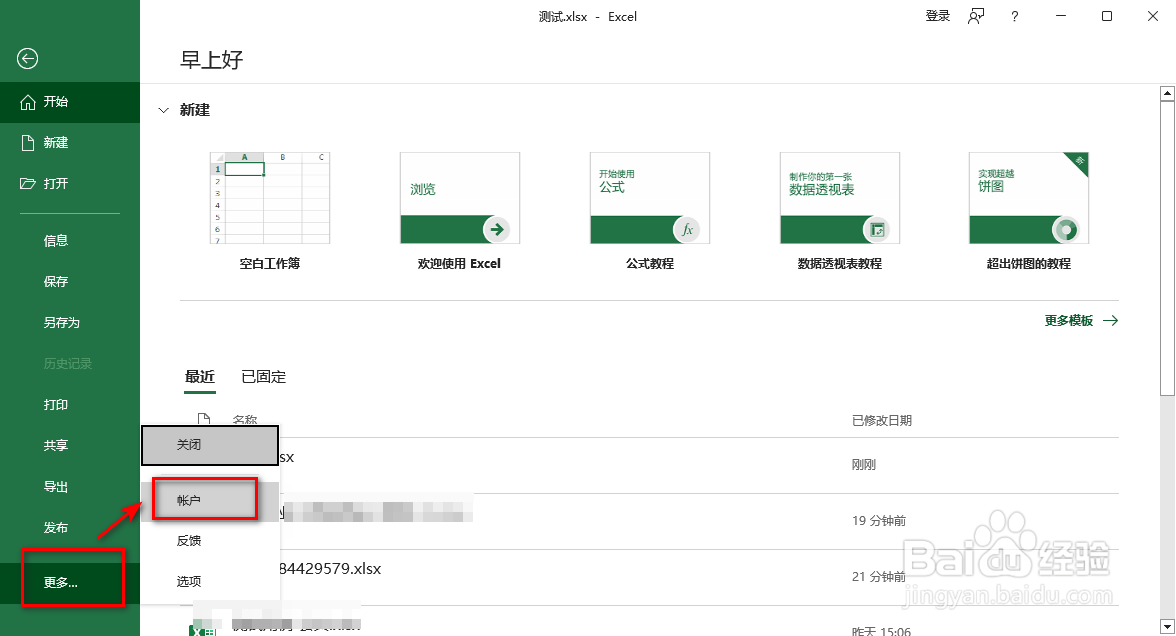The image size is (1176, 636).
Task: Switch to the 最近 tab
Action: pyautogui.click(x=200, y=376)
